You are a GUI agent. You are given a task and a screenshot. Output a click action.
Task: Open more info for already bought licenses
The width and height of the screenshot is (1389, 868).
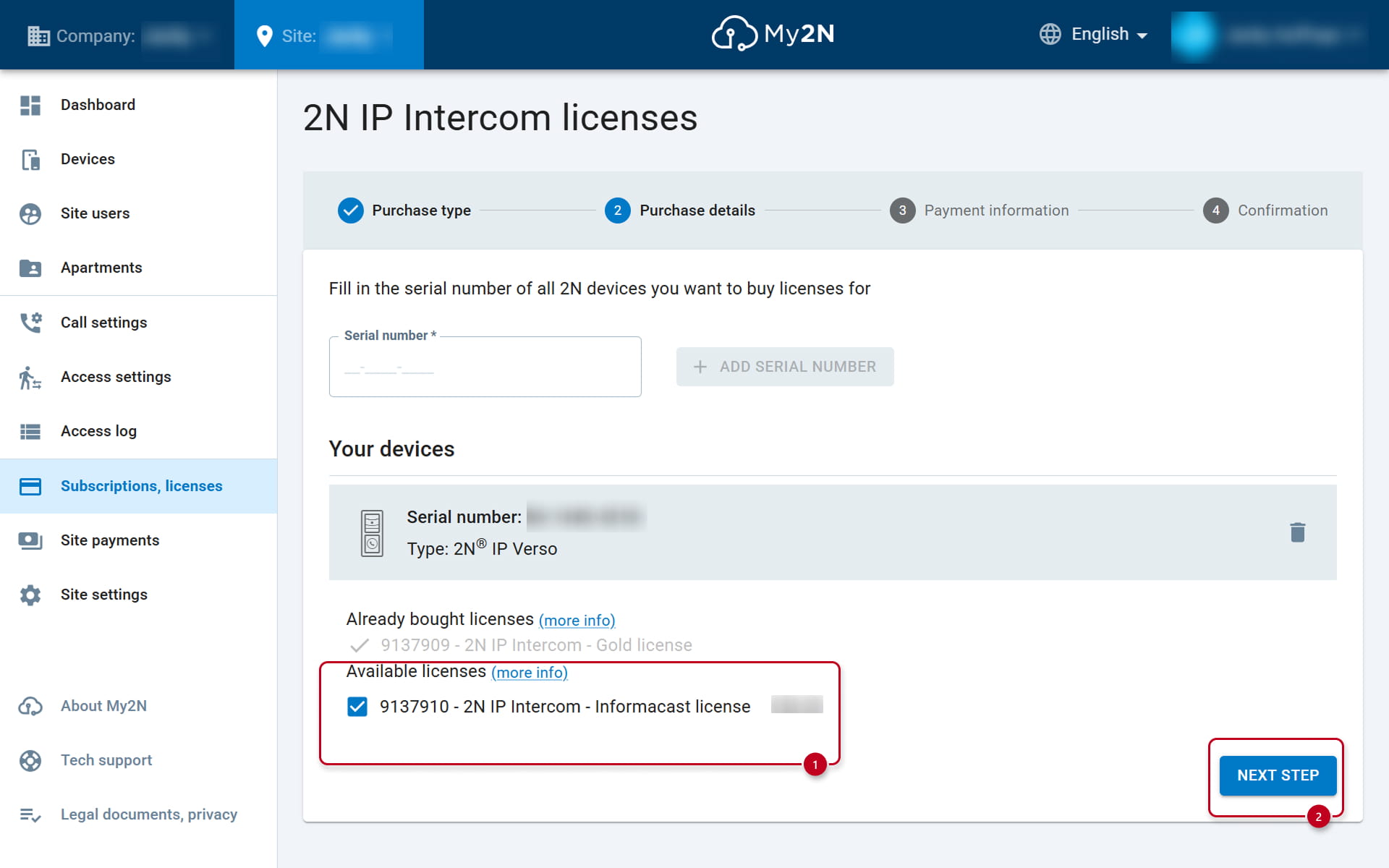point(577,621)
